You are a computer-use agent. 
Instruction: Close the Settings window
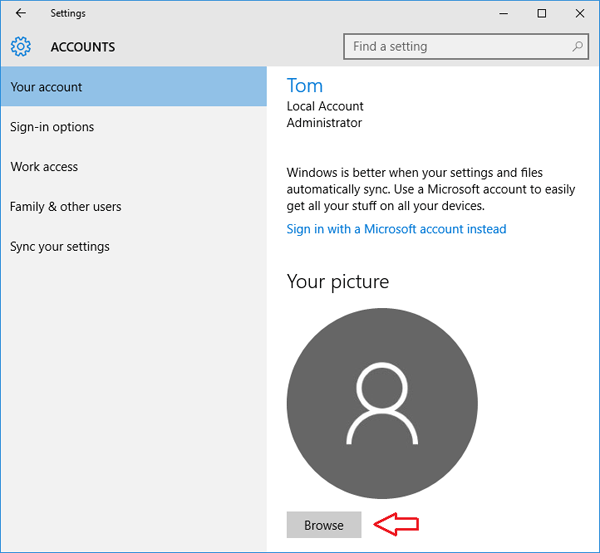[x=580, y=14]
